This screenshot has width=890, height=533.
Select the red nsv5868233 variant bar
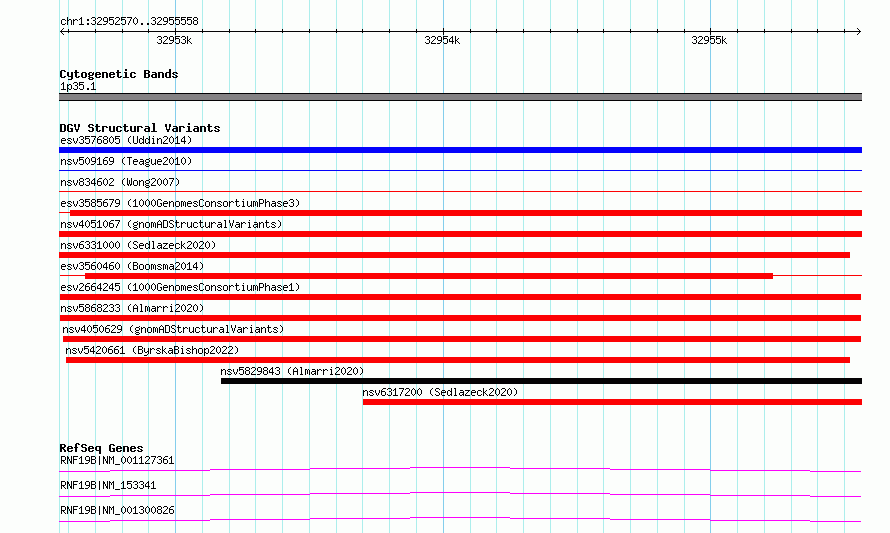(x=460, y=318)
